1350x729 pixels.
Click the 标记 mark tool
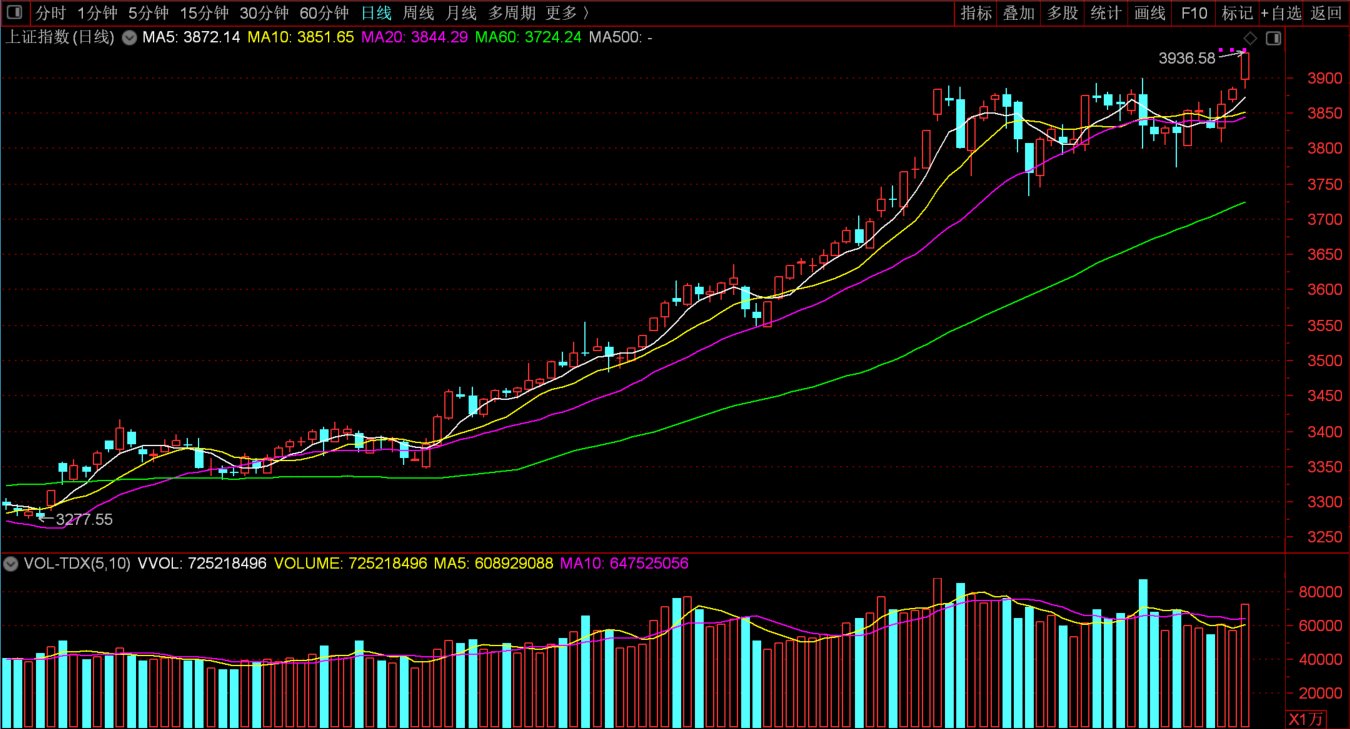pos(1237,13)
